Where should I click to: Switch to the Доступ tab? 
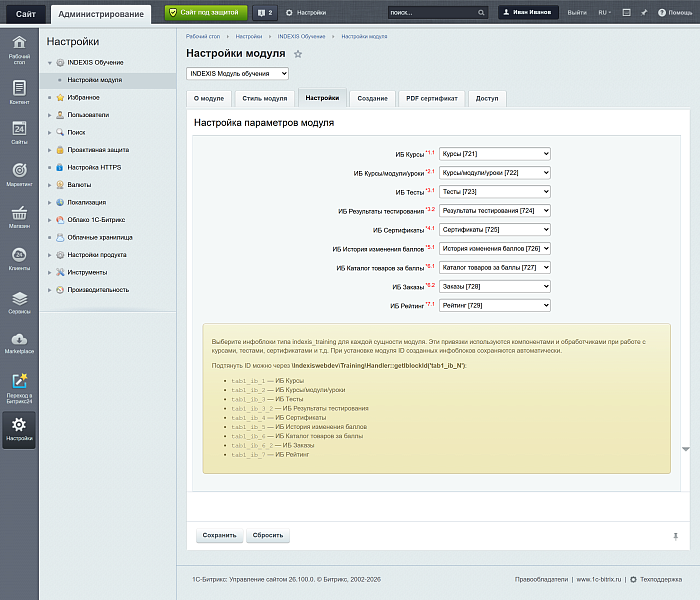pos(487,99)
